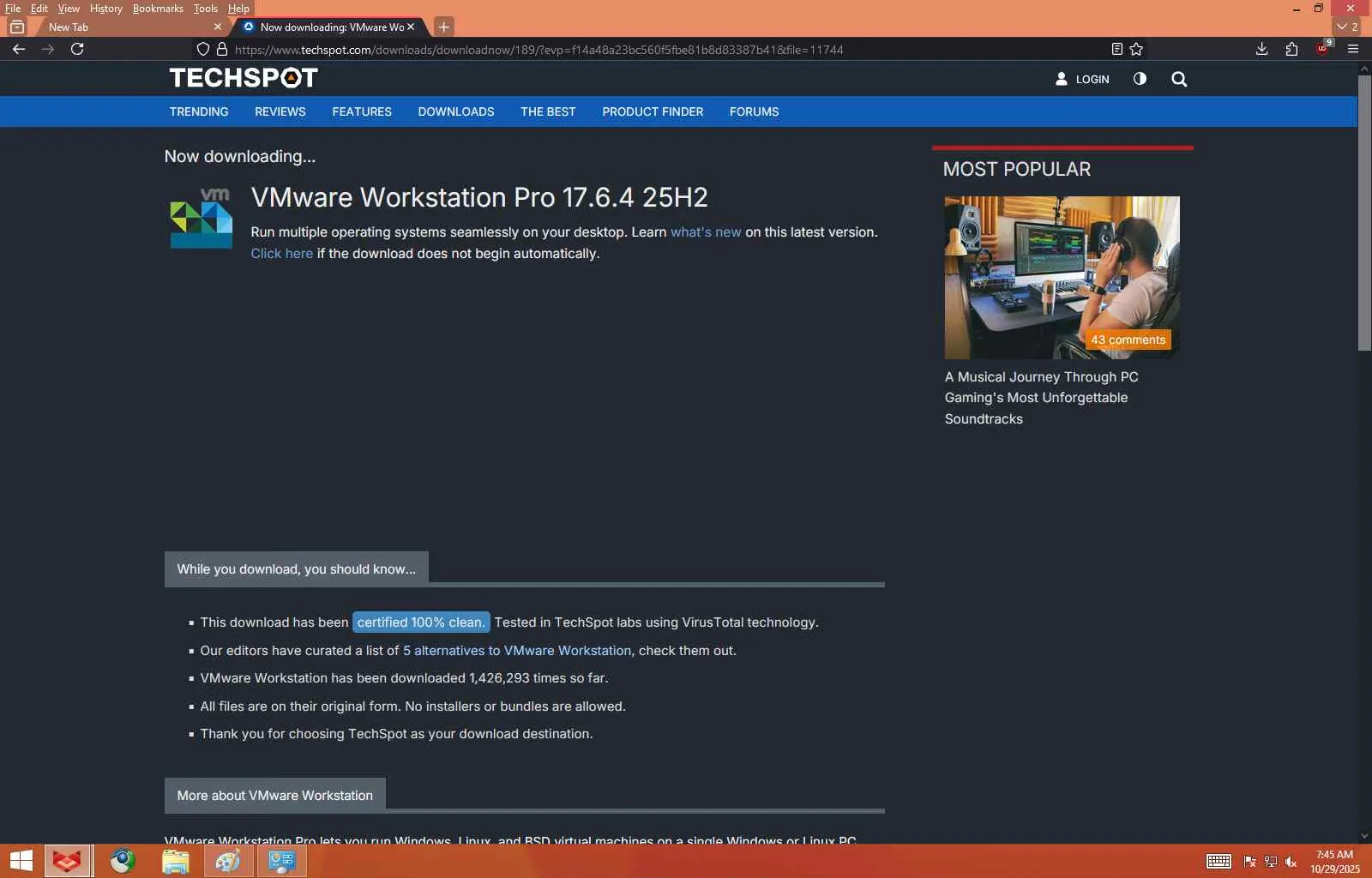
Task: Toggle TechSpot dark/light theme
Action: coord(1140,79)
